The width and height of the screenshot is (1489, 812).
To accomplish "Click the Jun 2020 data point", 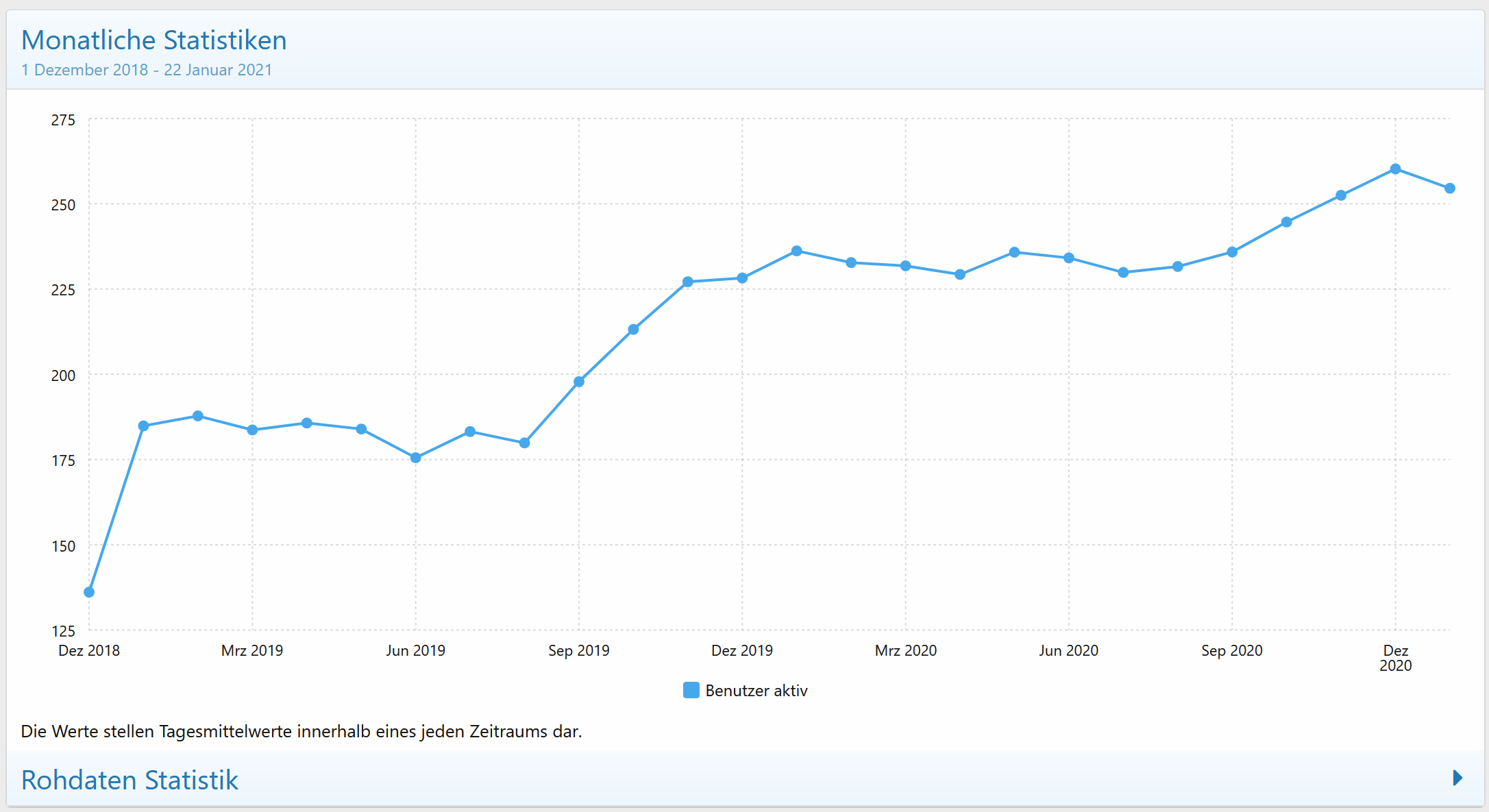I will 1069,258.
